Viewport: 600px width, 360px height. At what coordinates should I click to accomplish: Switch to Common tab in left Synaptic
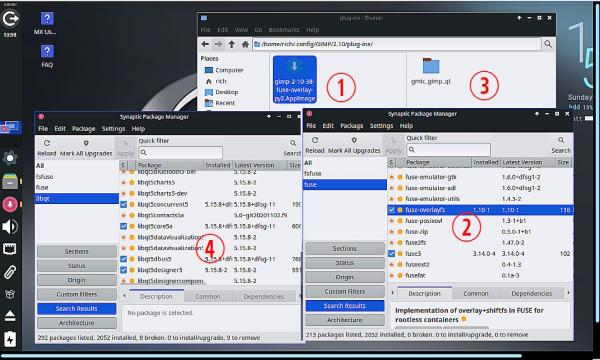click(208, 296)
